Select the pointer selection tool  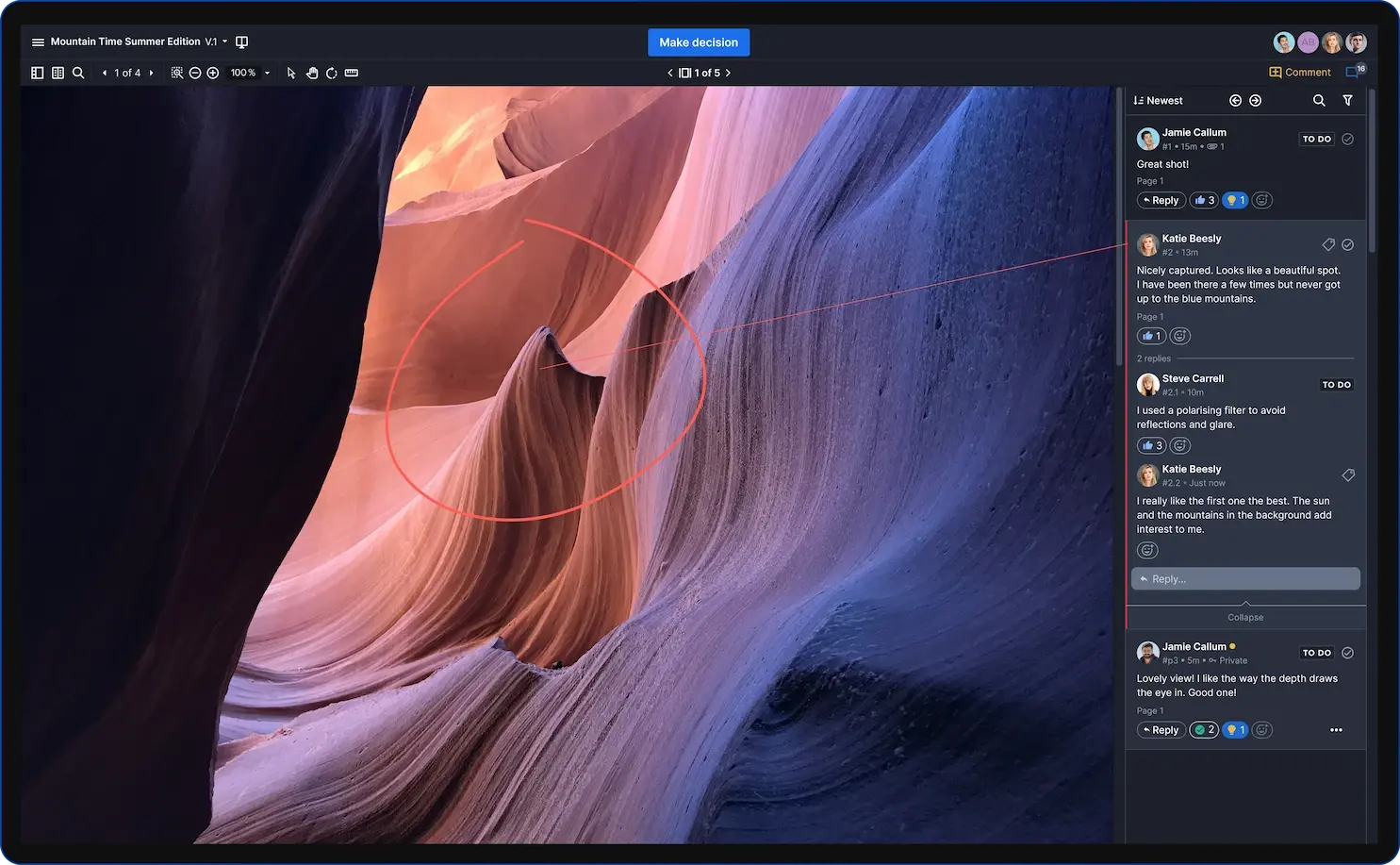[x=290, y=72]
